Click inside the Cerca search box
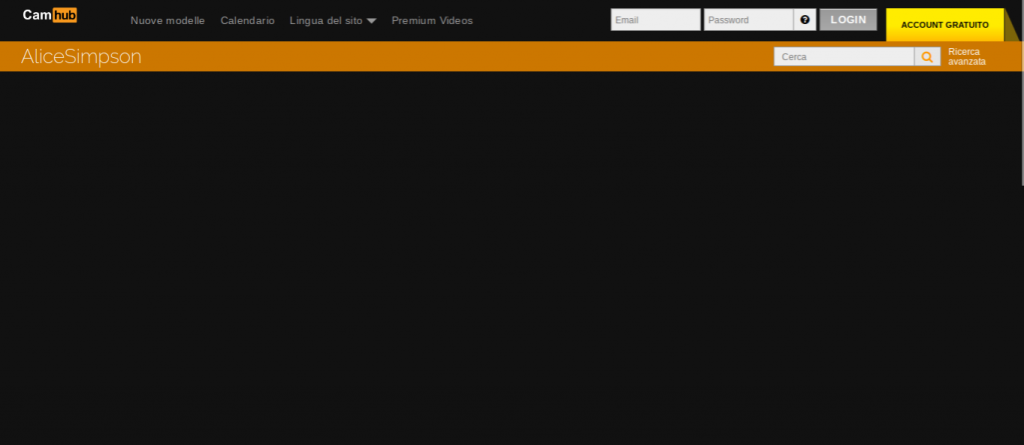This screenshot has height=445, width=1024. click(843, 57)
